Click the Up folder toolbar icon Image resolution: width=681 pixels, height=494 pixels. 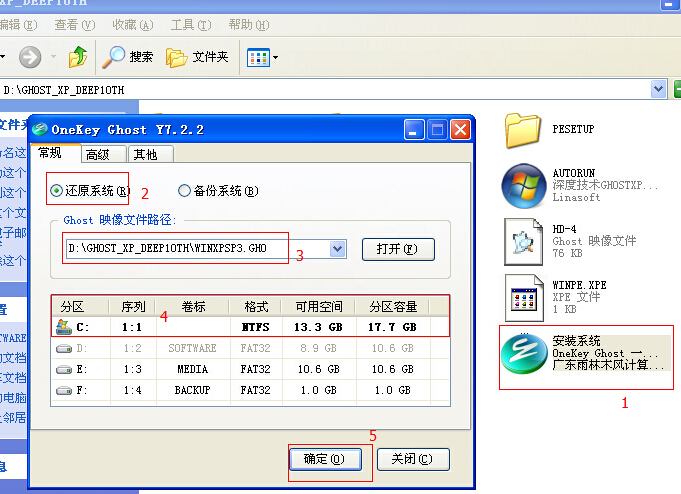click(x=77, y=57)
